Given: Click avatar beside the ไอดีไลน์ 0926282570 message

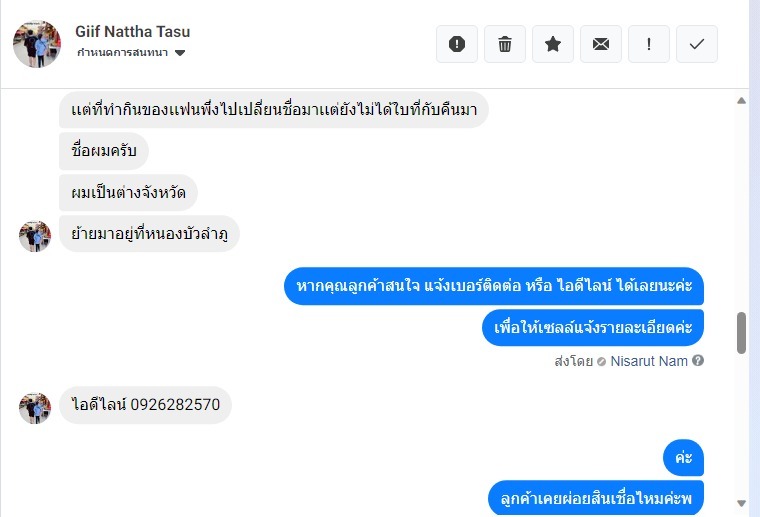Looking at the screenshot, I should 35,408.
